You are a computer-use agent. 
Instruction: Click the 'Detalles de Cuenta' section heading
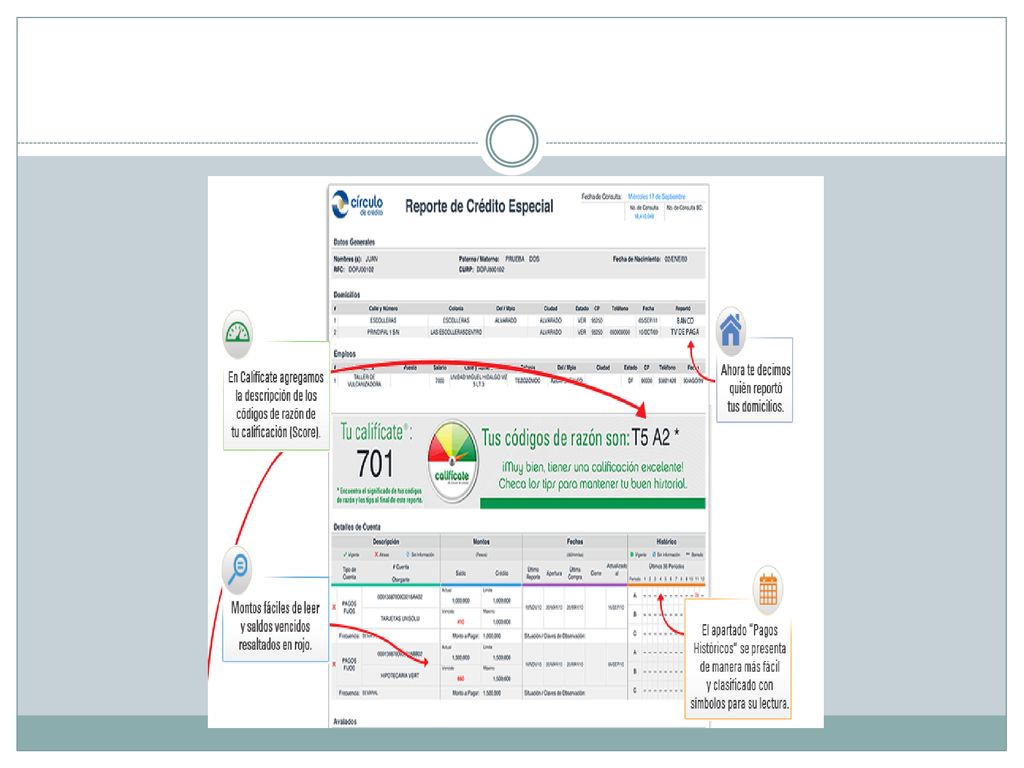pyautogui.click(x=357, y=526)
